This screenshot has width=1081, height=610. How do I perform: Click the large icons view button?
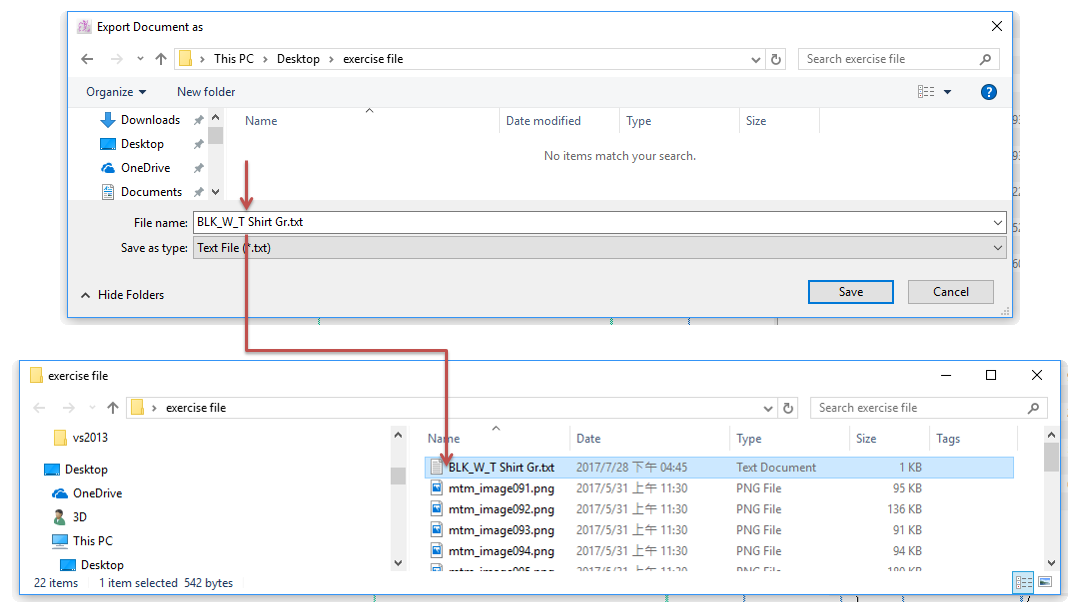point(1045,582)
